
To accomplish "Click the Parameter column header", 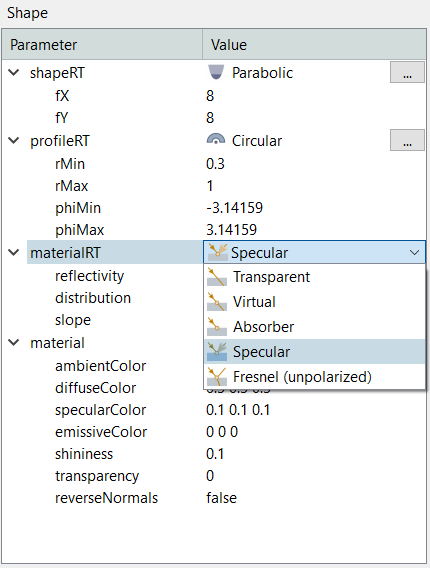I will 102,45.
